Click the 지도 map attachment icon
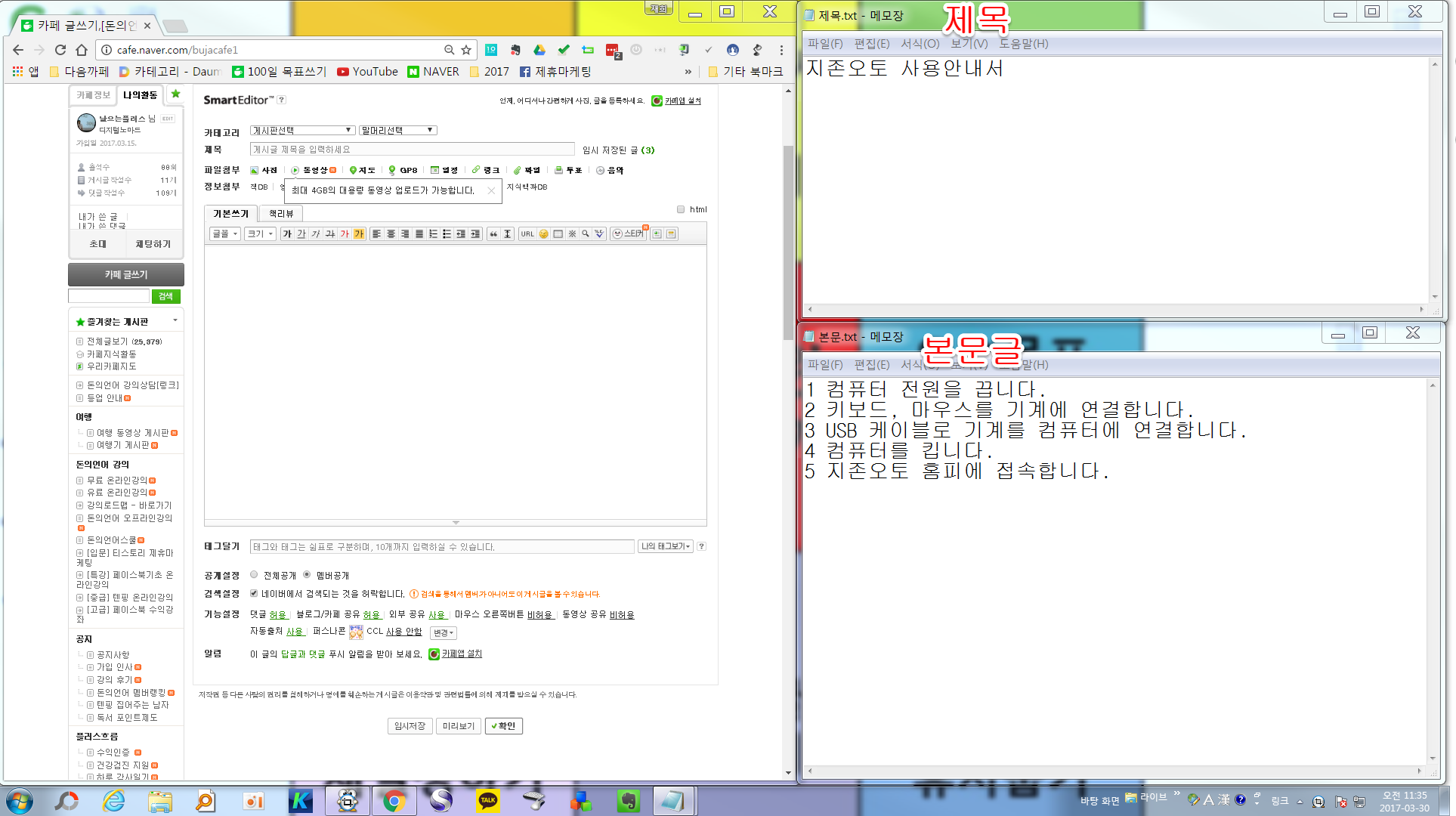Image resolution: width=1456 pixels, height=816 pixels. [362, 170]
